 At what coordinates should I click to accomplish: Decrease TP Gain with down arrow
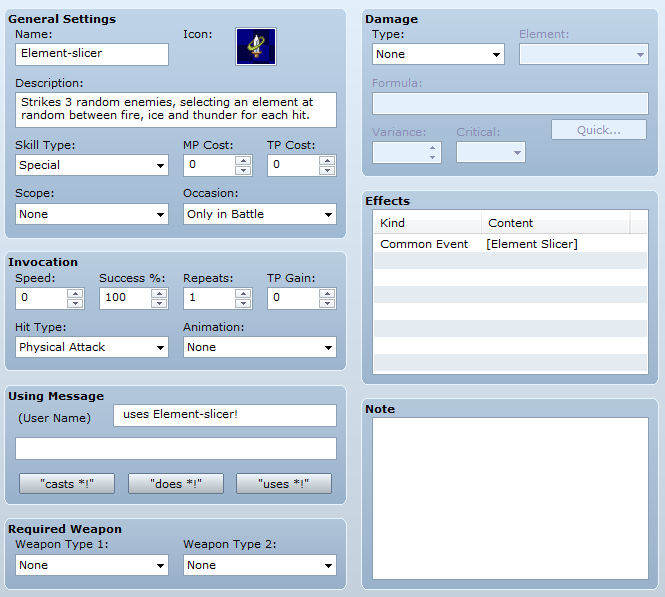click(327, 303)
